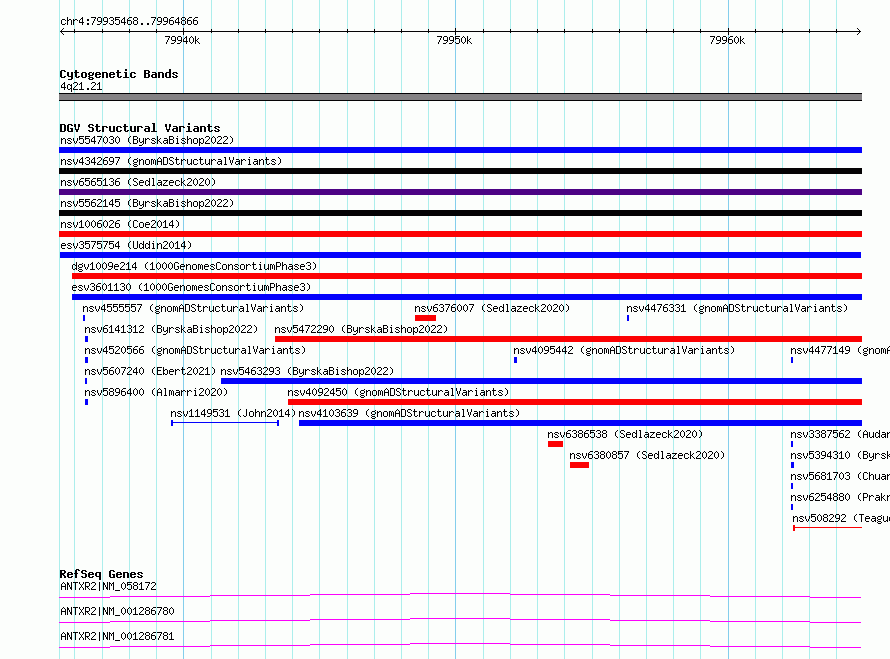Open nsv1149531 (John2014) label

pos(233,413)
